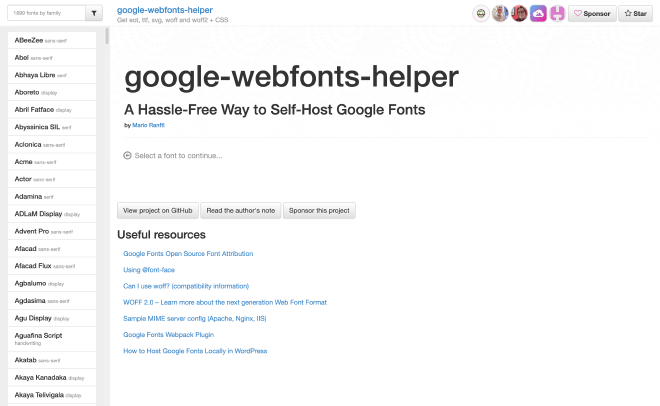Click the google-webfonts-helper header title link

(x=172, y=9)
